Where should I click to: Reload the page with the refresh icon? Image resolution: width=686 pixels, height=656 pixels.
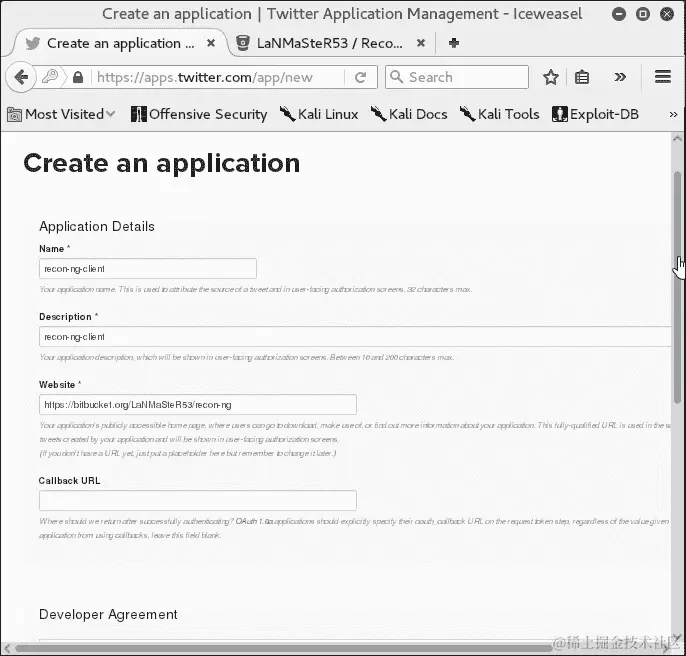pyautogui.click(x=360, y=77)
